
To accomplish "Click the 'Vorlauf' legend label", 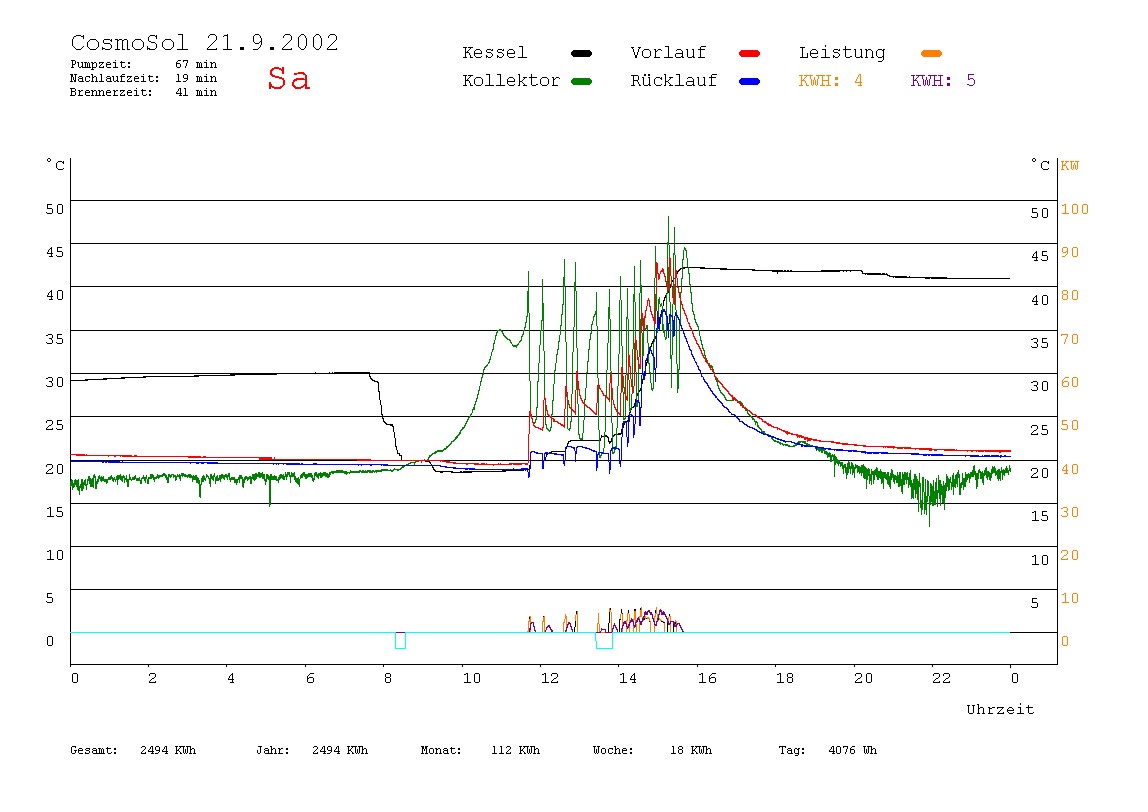I will pos(668,53).
